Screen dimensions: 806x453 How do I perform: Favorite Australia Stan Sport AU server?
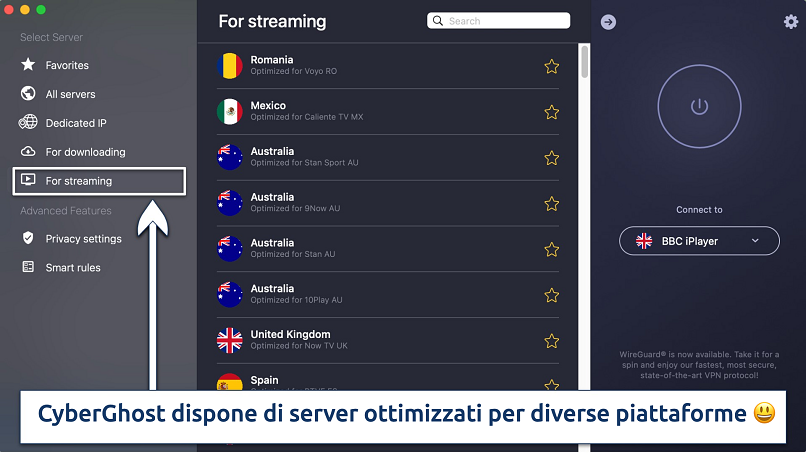[552, 158]
